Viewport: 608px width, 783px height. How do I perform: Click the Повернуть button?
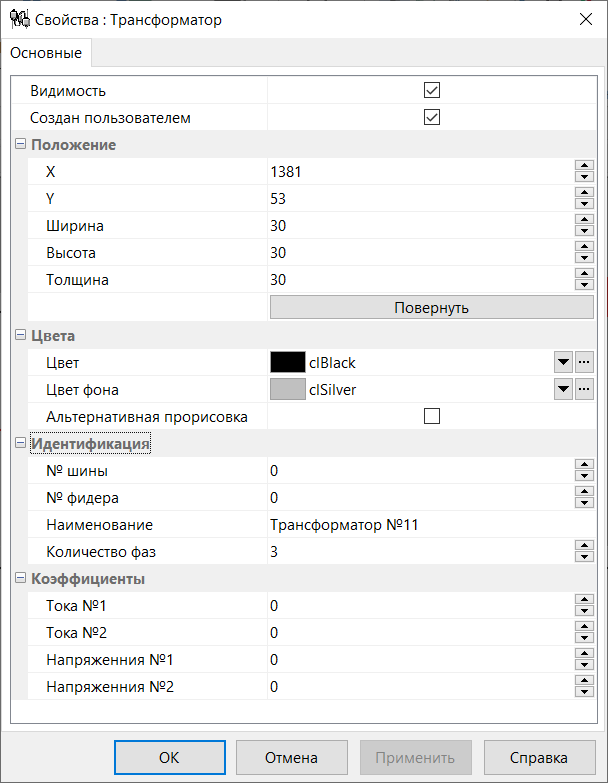click(432, 307)
